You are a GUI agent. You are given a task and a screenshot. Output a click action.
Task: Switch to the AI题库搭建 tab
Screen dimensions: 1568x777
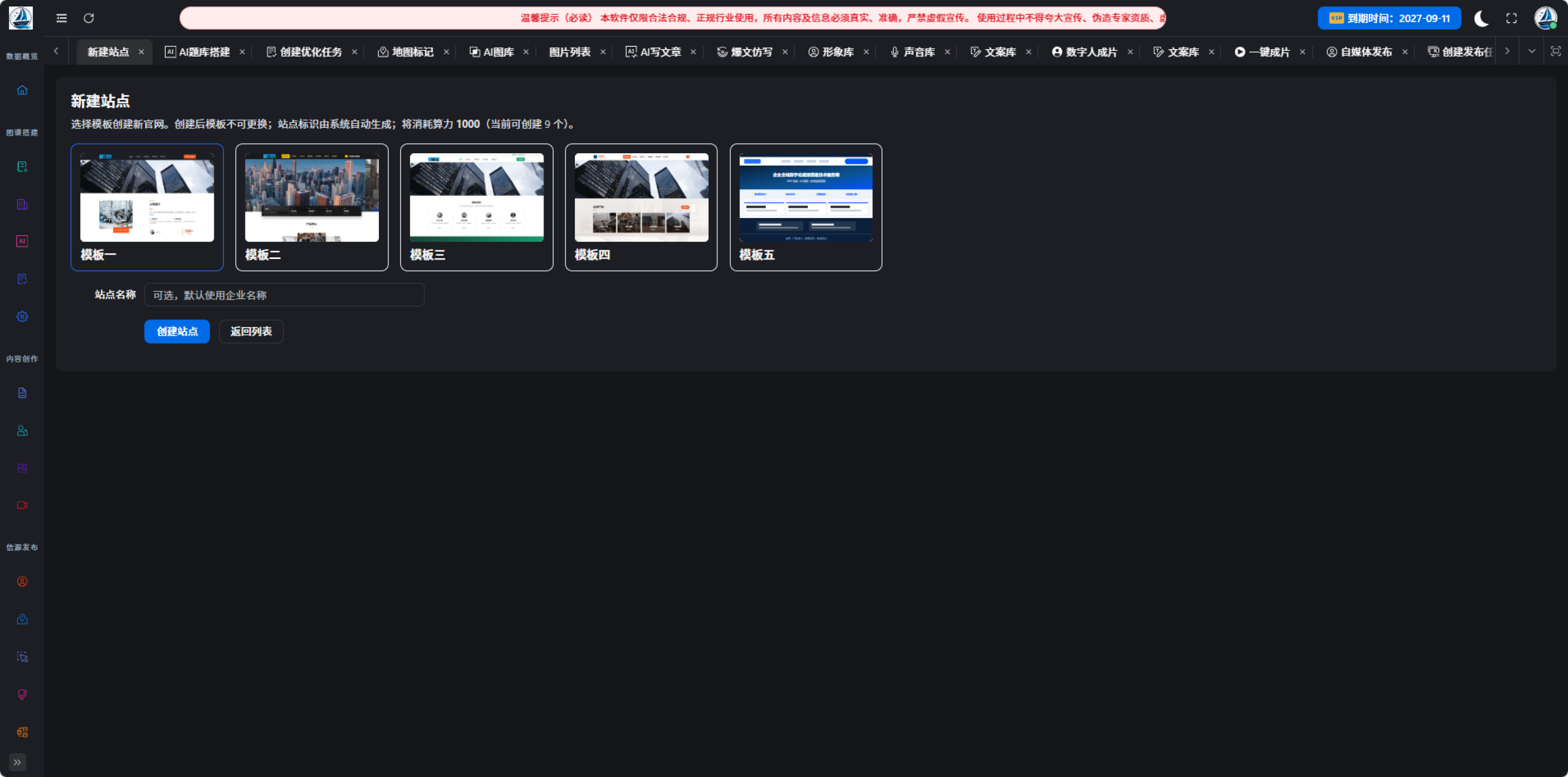click(x=198, y=52)
